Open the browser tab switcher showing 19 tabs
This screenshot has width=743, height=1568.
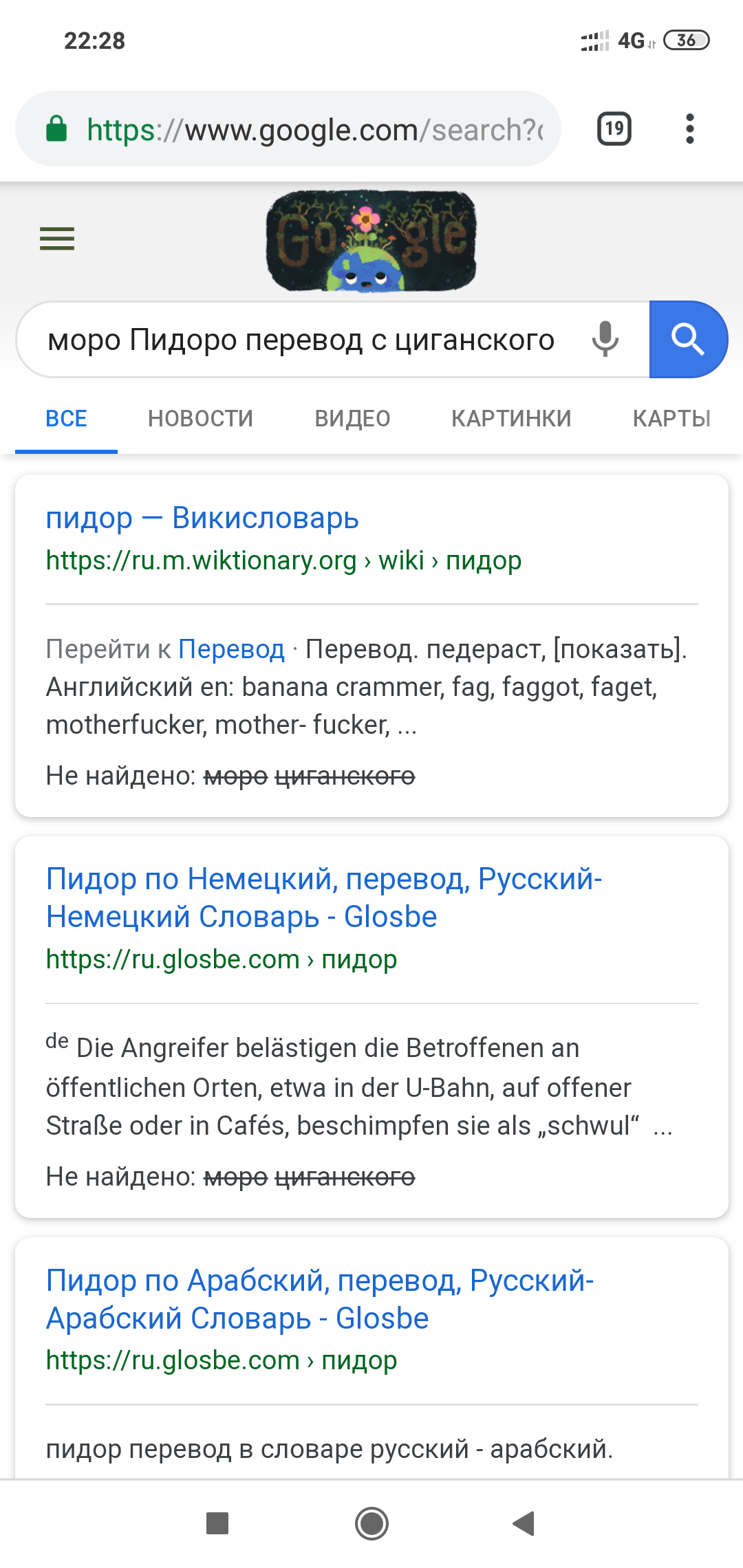pyautogui.click(x=613, y=129)
